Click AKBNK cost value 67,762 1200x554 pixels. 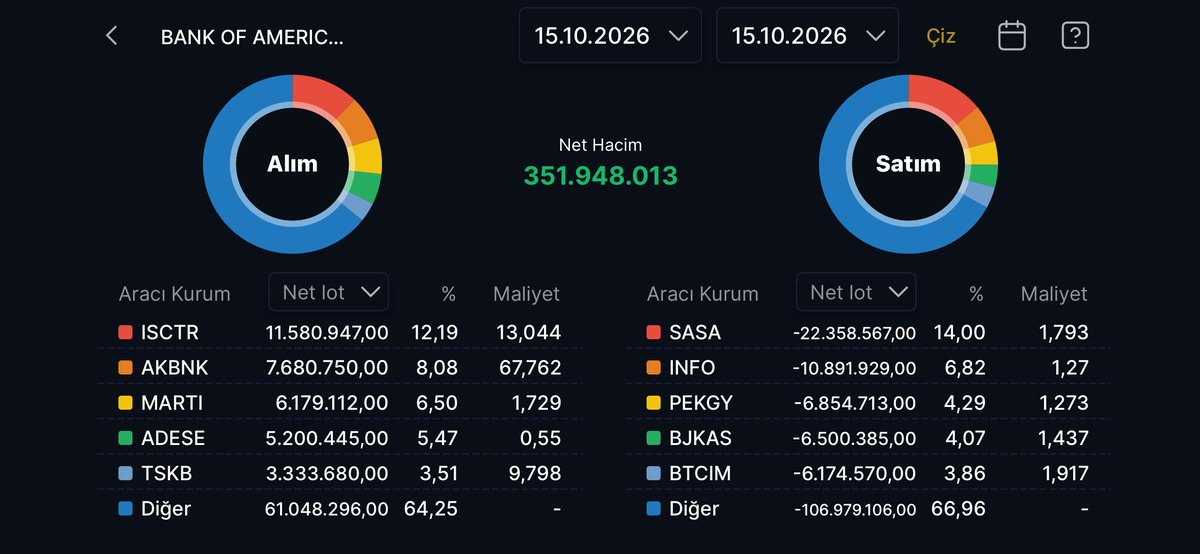click(528, 368)
